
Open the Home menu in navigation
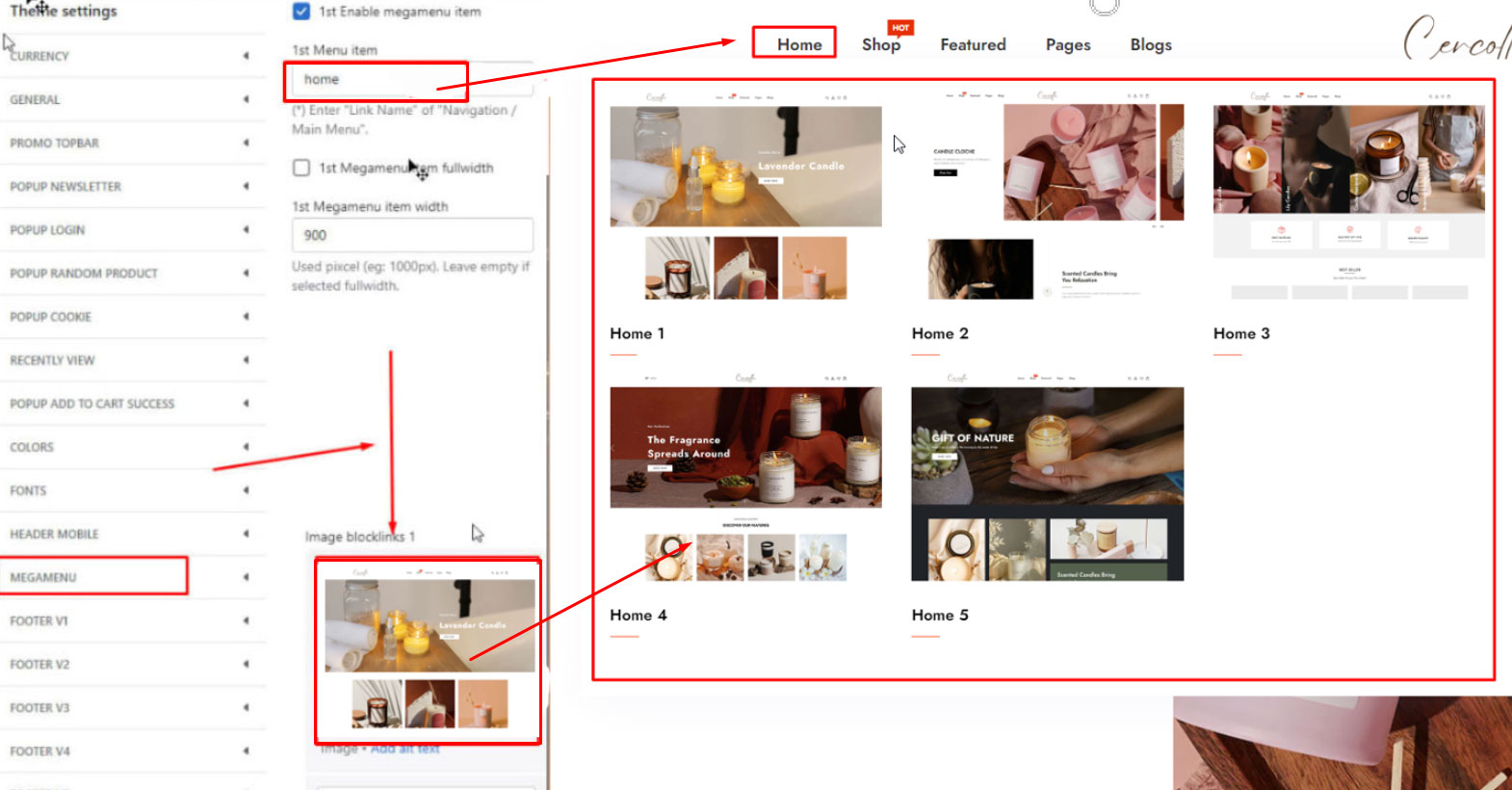(x=798, y=44)
